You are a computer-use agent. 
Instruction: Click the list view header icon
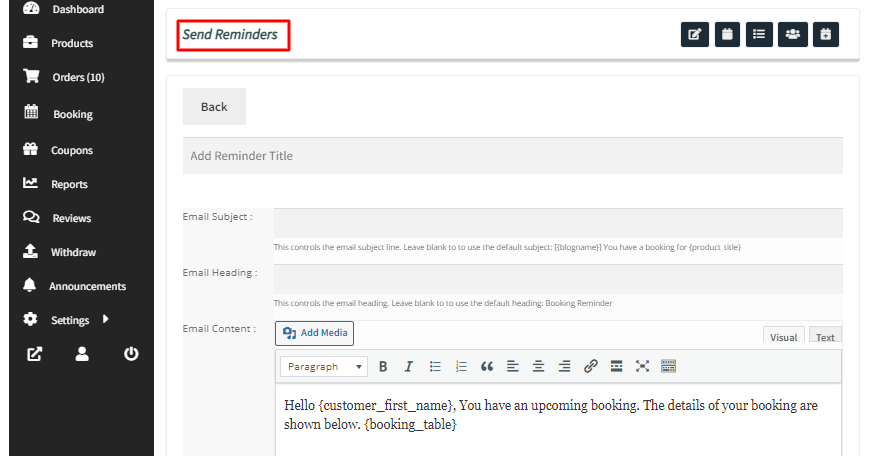pyautogui.click(x=759, y=34)
